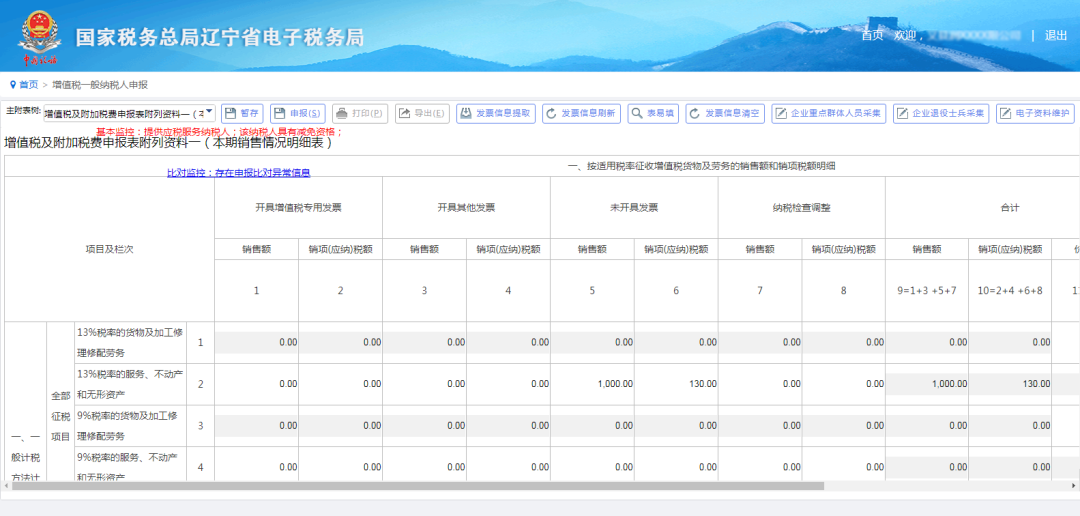Viewport: 1080px width, 516px height.
Task: Click the national tax emblem logo
Action: (38, 36)
